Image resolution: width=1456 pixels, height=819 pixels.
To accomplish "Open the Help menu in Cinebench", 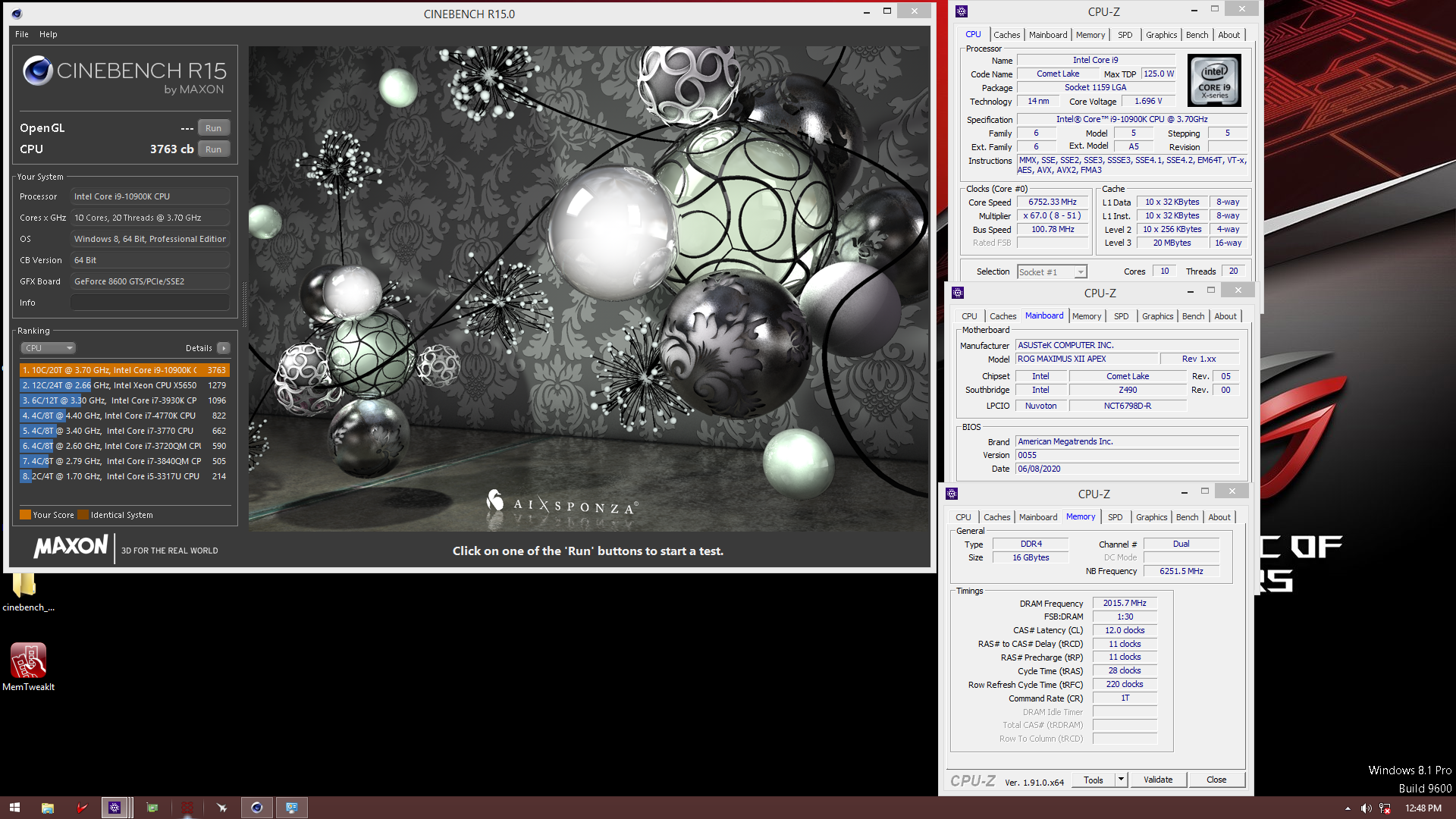I will pos(49,34).
